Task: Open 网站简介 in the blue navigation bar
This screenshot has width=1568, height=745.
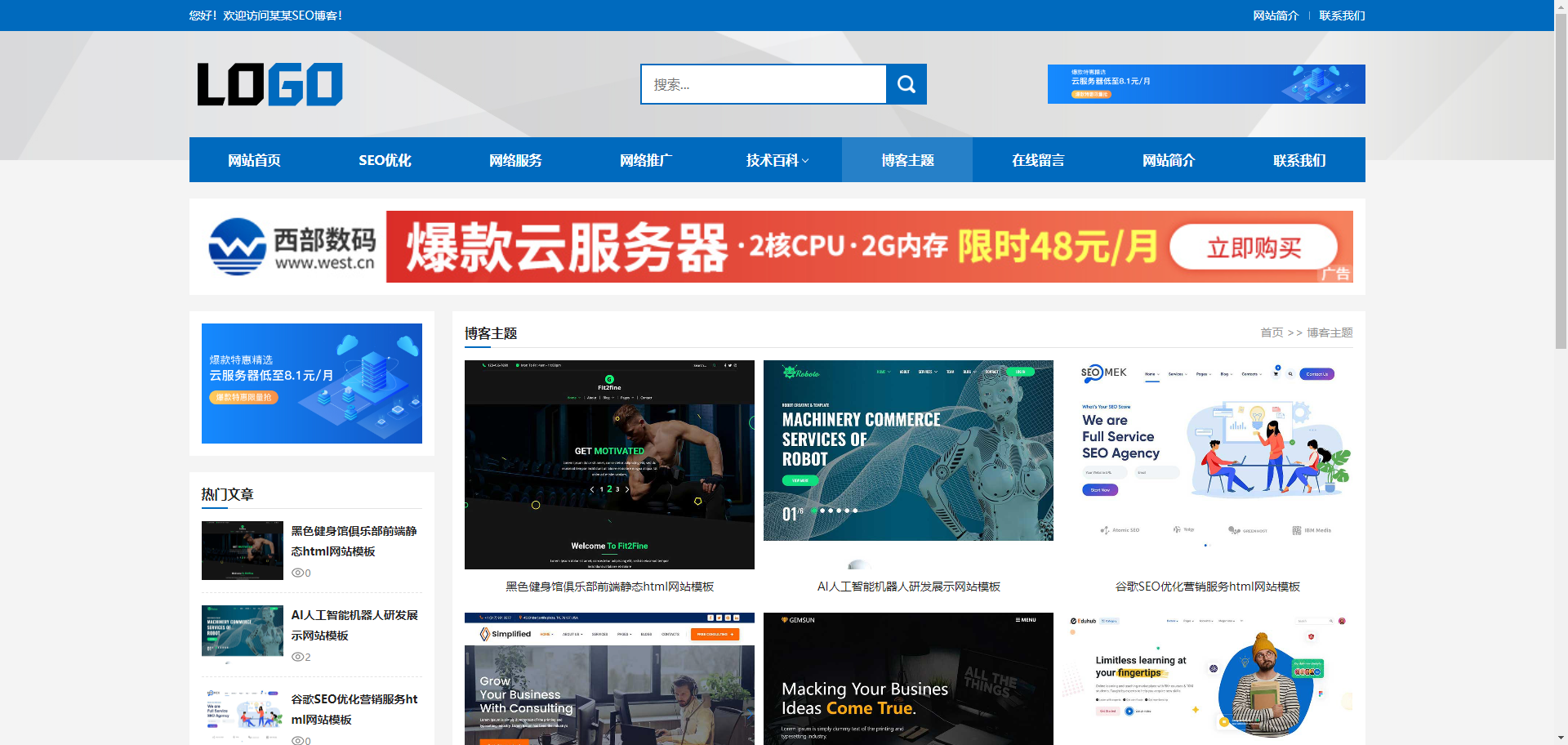Action: point(1169,160)
